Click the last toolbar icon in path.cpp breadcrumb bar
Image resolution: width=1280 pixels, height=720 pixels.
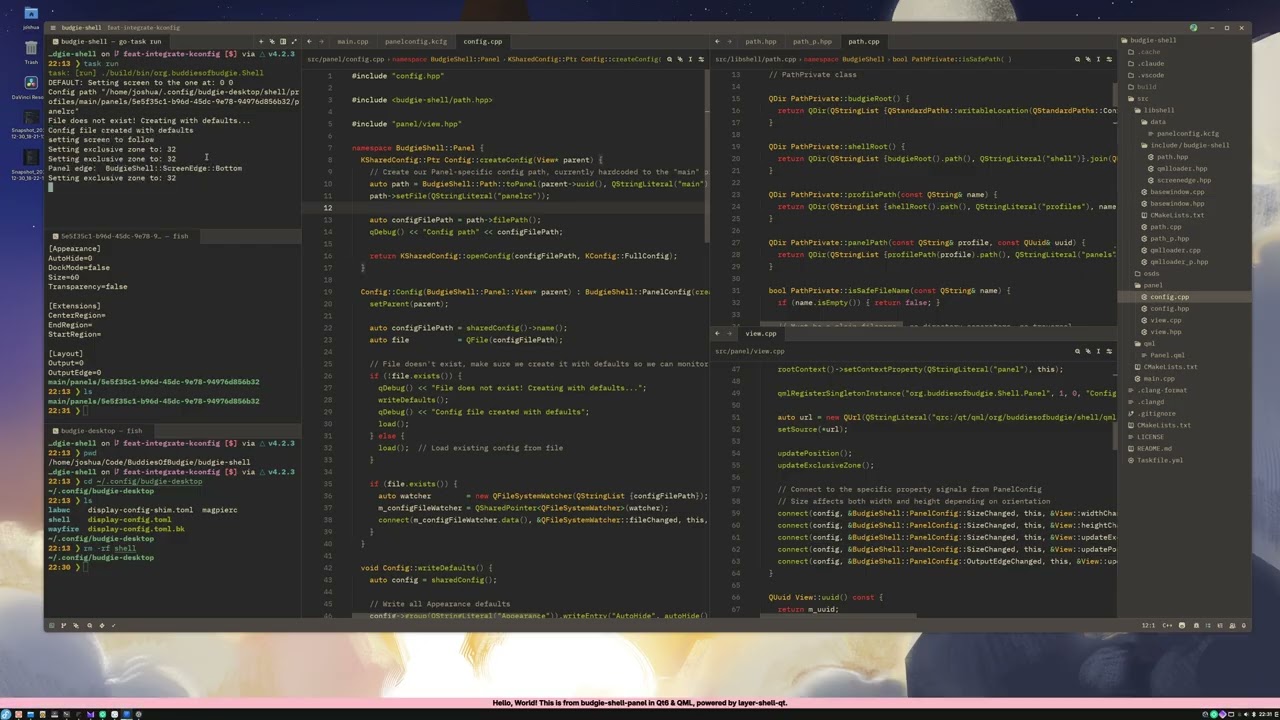[x=1109, y=59]
